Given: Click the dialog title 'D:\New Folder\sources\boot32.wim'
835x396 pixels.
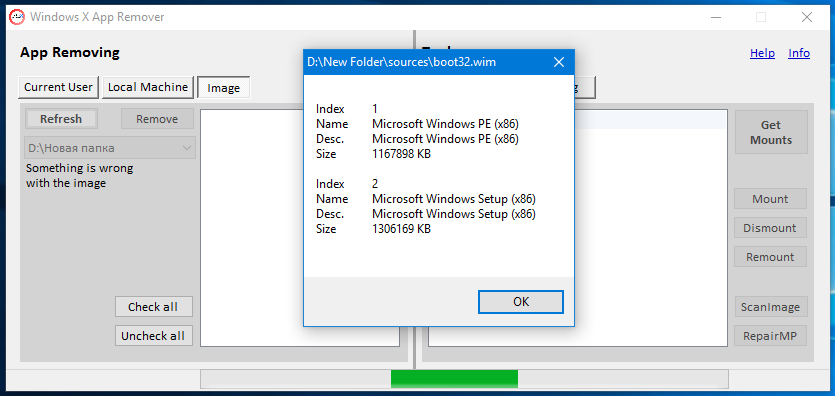Looking at the screenshot, I should (402, 62).
